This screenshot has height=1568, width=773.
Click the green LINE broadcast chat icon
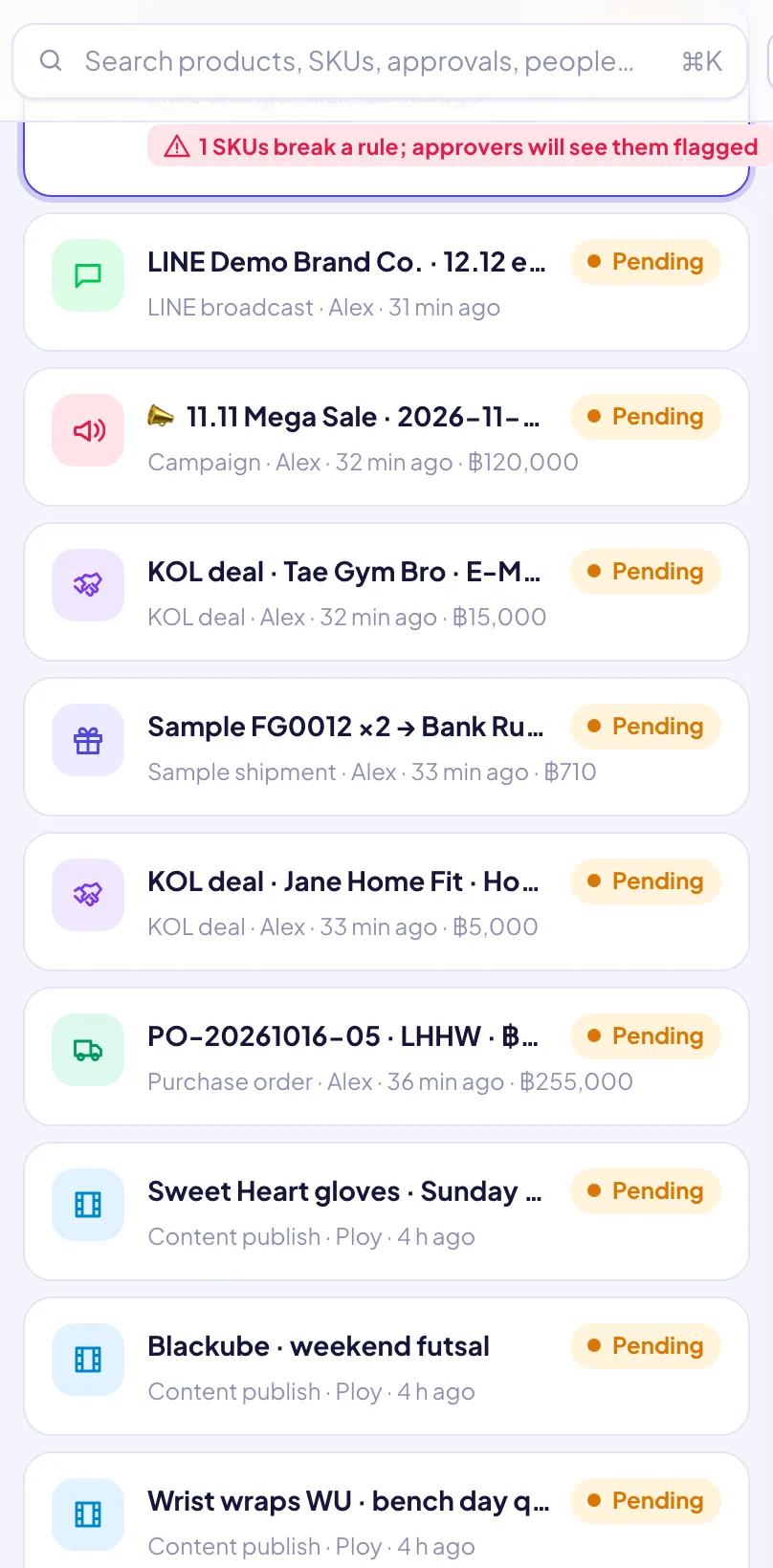click(x=88, y=276)
